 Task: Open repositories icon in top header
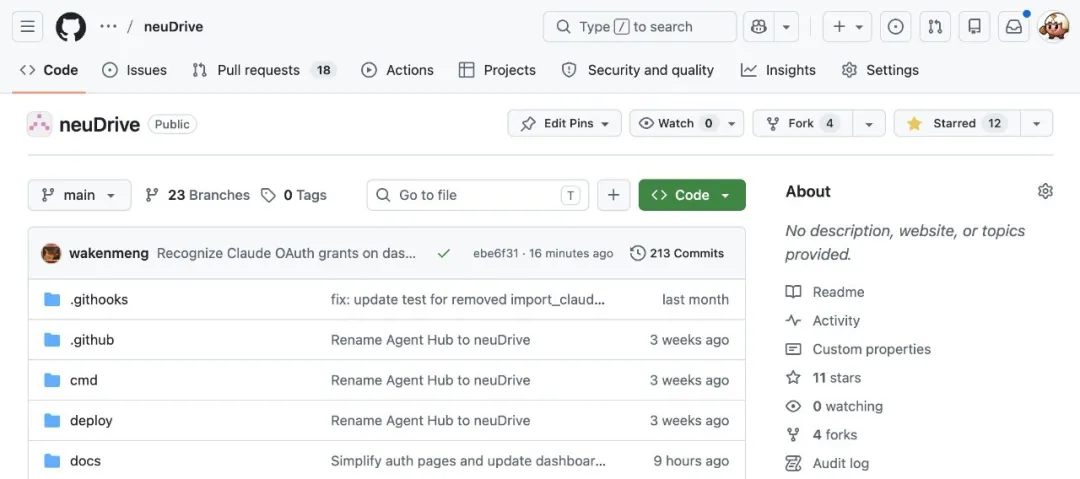point(974,27)
